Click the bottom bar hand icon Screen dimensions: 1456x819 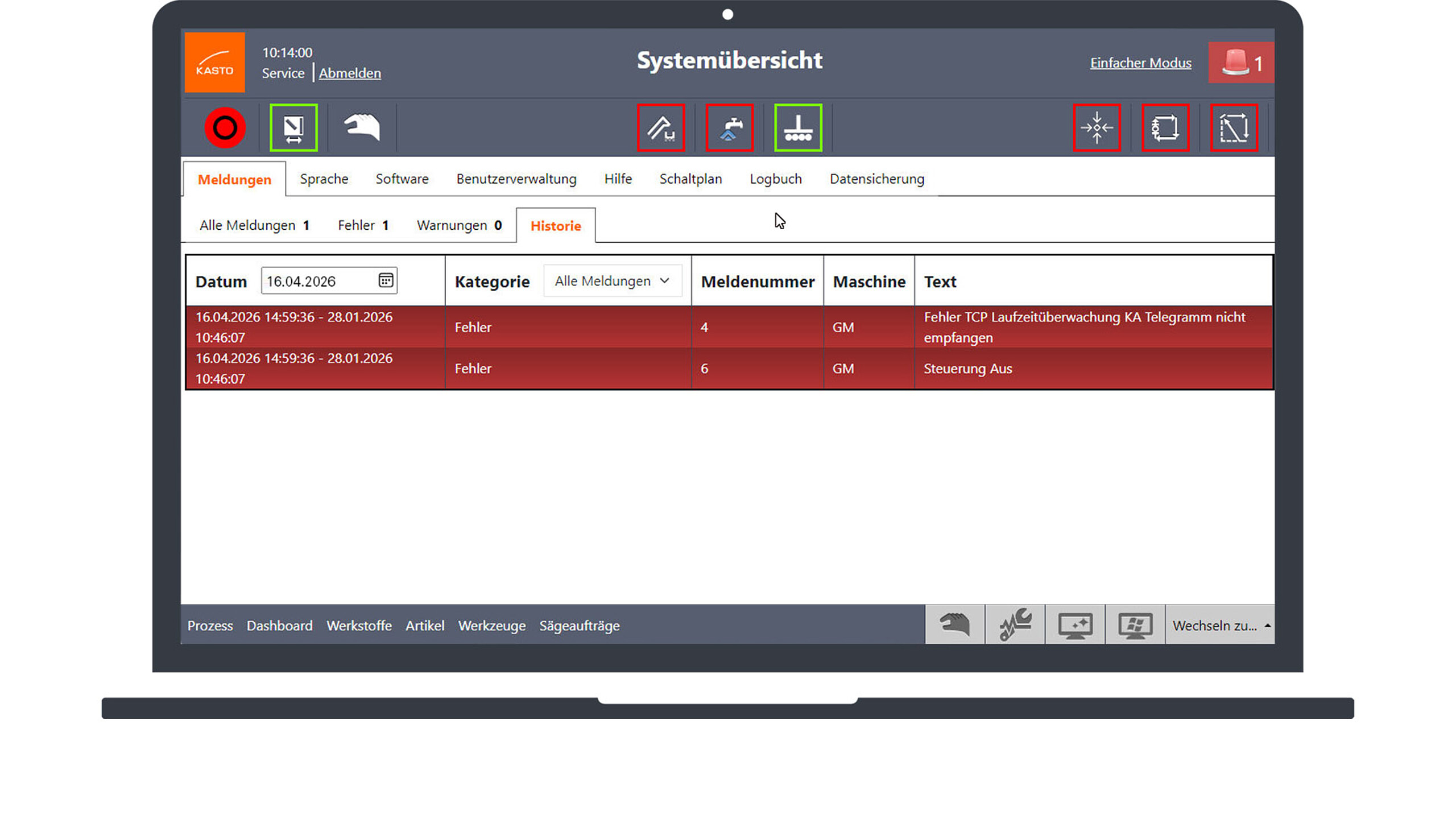click(954, 624)
